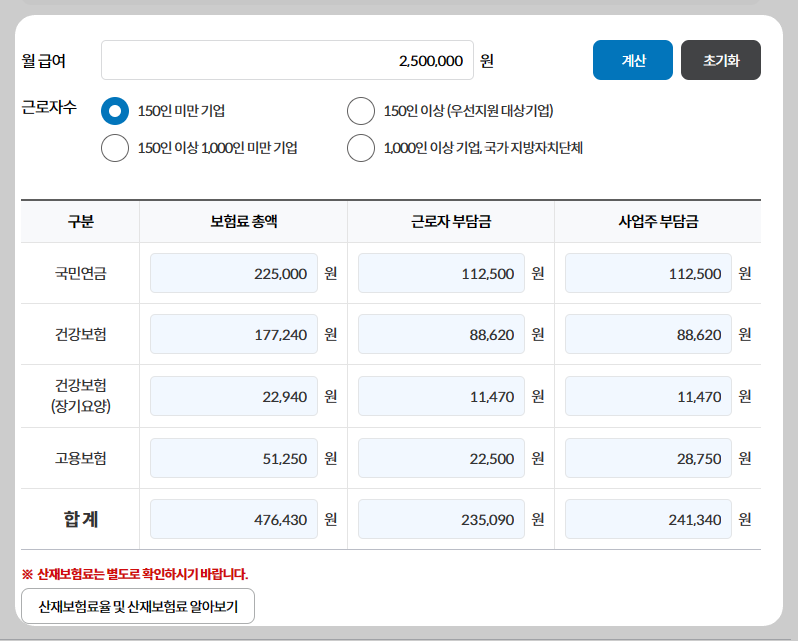The height and width of the screenshot is (641, 798).
Task: Click the 월 급여 label
Action: pyautogui.click(x=44, y=61)
